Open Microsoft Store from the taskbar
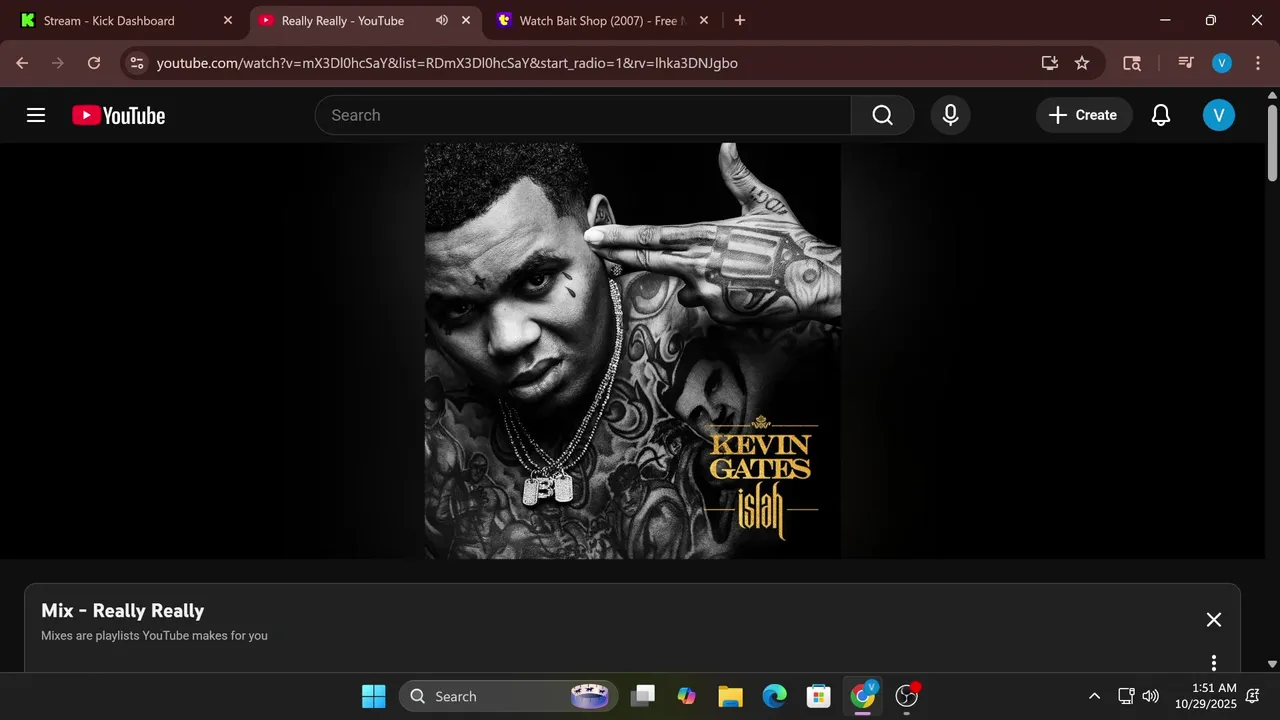The image size is (1280, 720). click(818, 696)
